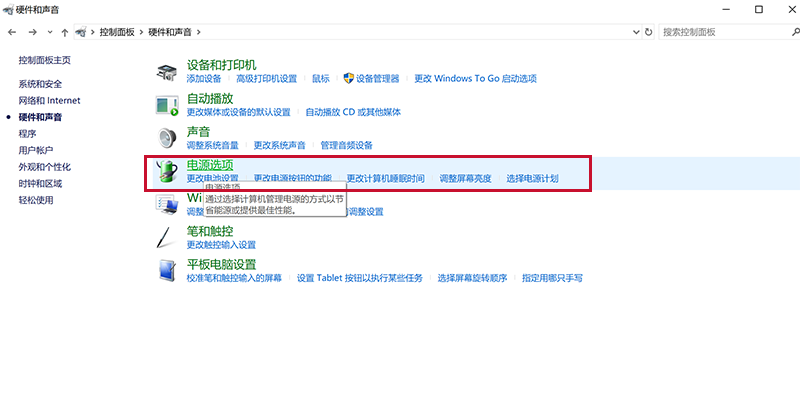Image resolution: width=800 pixels, height=420 pixels.
Task: Click 更改触控输入设置 link
Action: point(221,245)
